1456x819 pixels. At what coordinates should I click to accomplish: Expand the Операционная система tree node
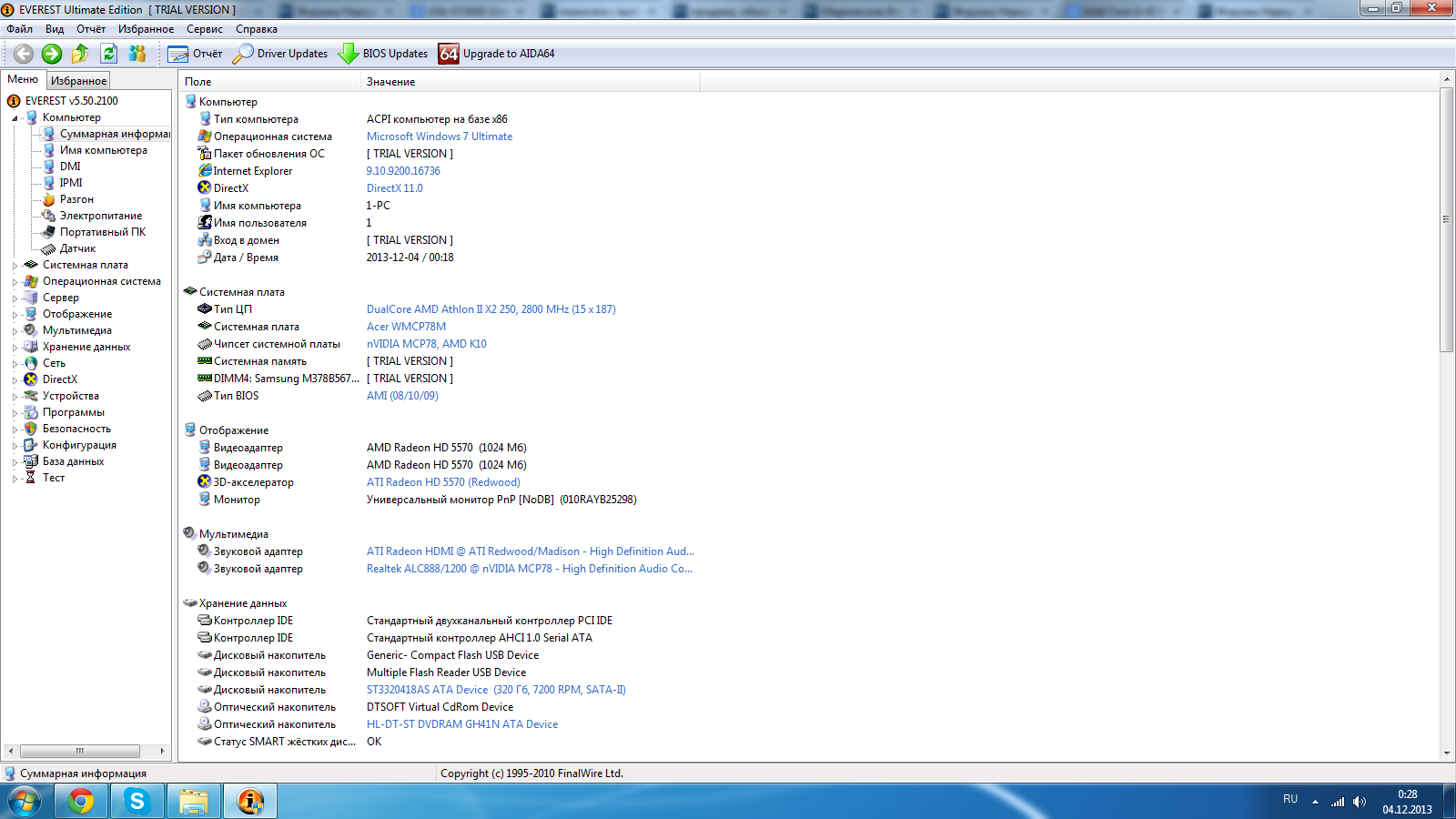(x=15, y=282)
